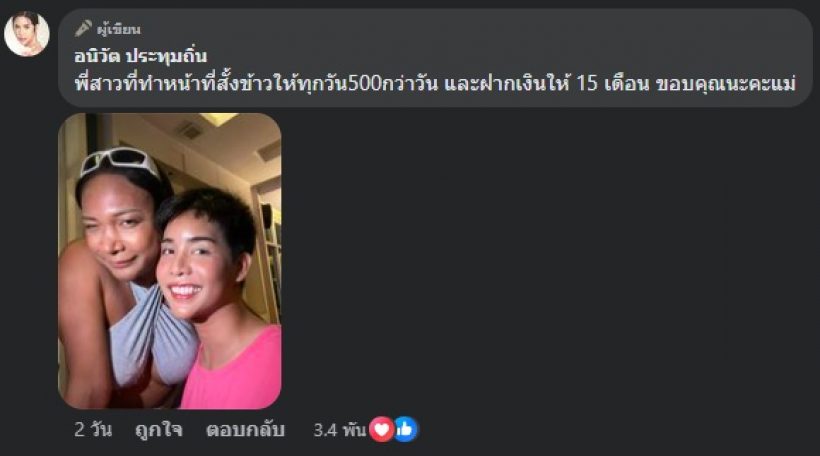Click the author badge microphone icon
This screenshot has height=456, width=820.
coord(83,28)
